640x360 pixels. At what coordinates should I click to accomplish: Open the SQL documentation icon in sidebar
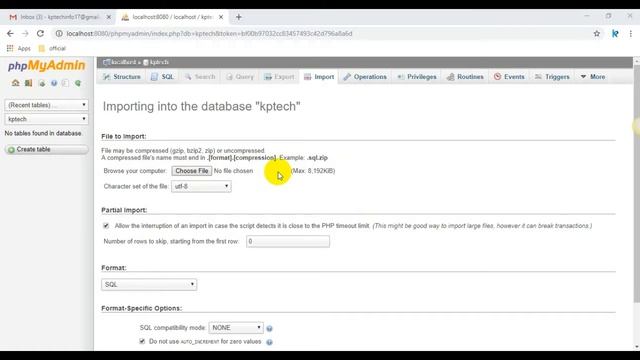pyautogui.click(x=65, y=83)
